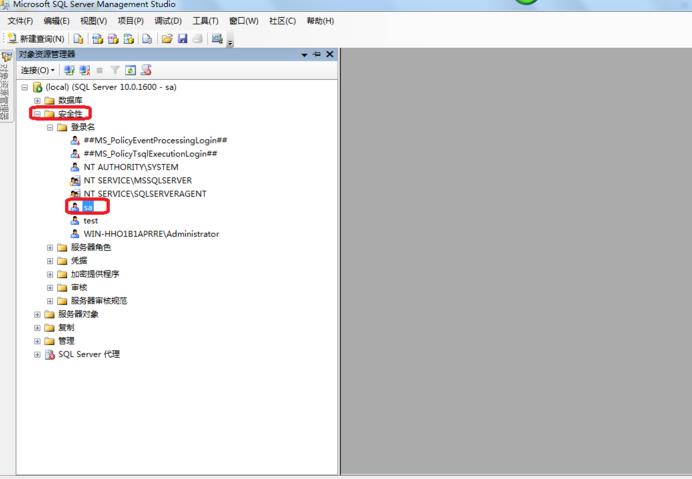
Task: Click the Disconnect icon in Object Explorer toolbar
Action: pos(84,70)
